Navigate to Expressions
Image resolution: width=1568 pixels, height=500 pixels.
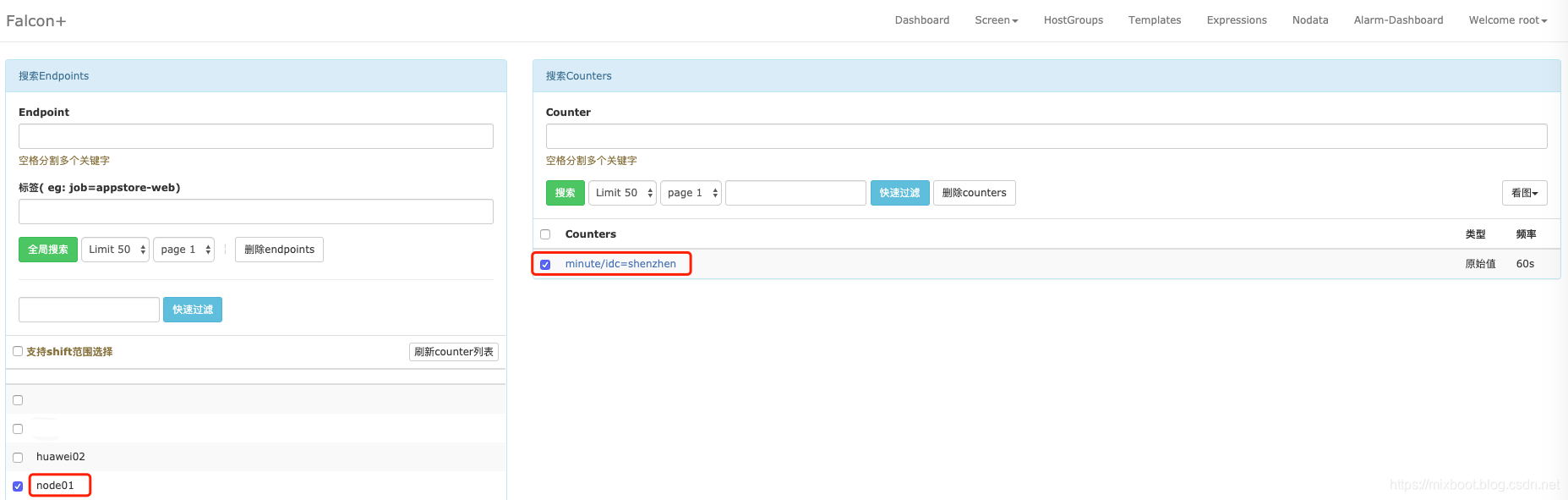point(1236,20)
